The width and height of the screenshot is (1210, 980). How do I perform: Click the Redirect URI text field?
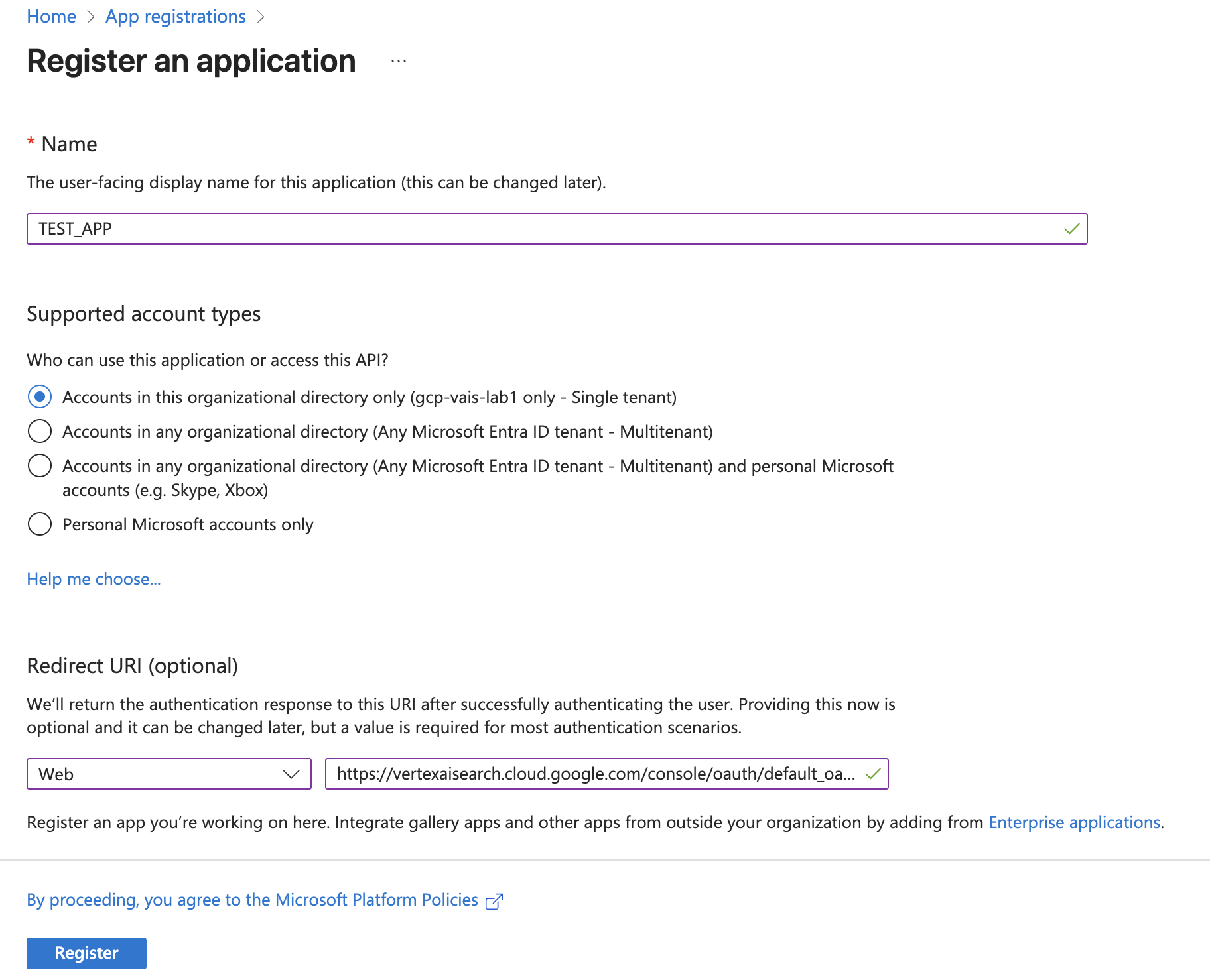pyautogui.click(x=584, y=773)
